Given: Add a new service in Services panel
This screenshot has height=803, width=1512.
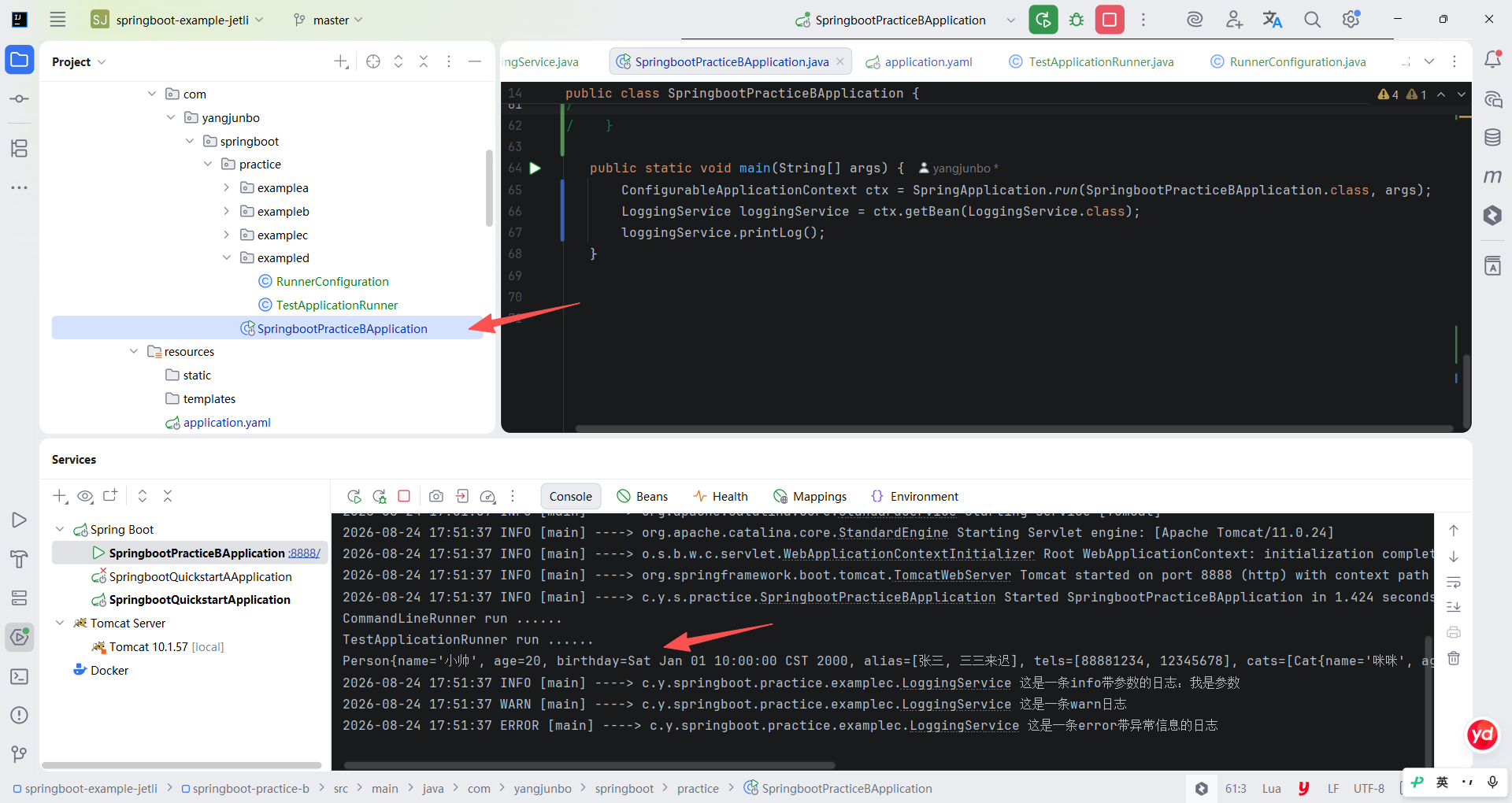Looking at the screenshot, I should tap(60, 496).
